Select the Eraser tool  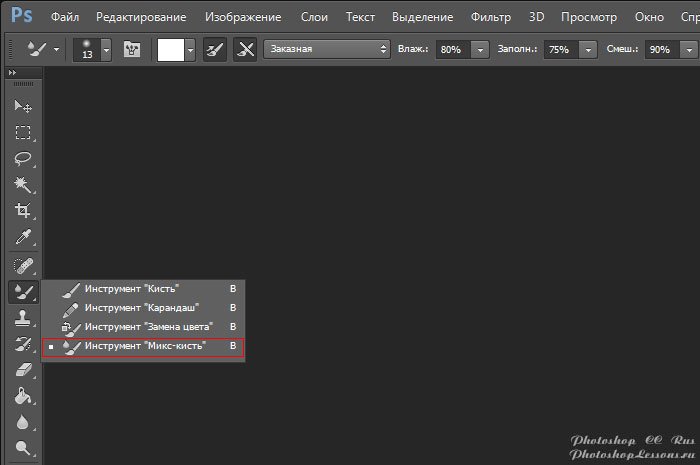tap(22, 370)
